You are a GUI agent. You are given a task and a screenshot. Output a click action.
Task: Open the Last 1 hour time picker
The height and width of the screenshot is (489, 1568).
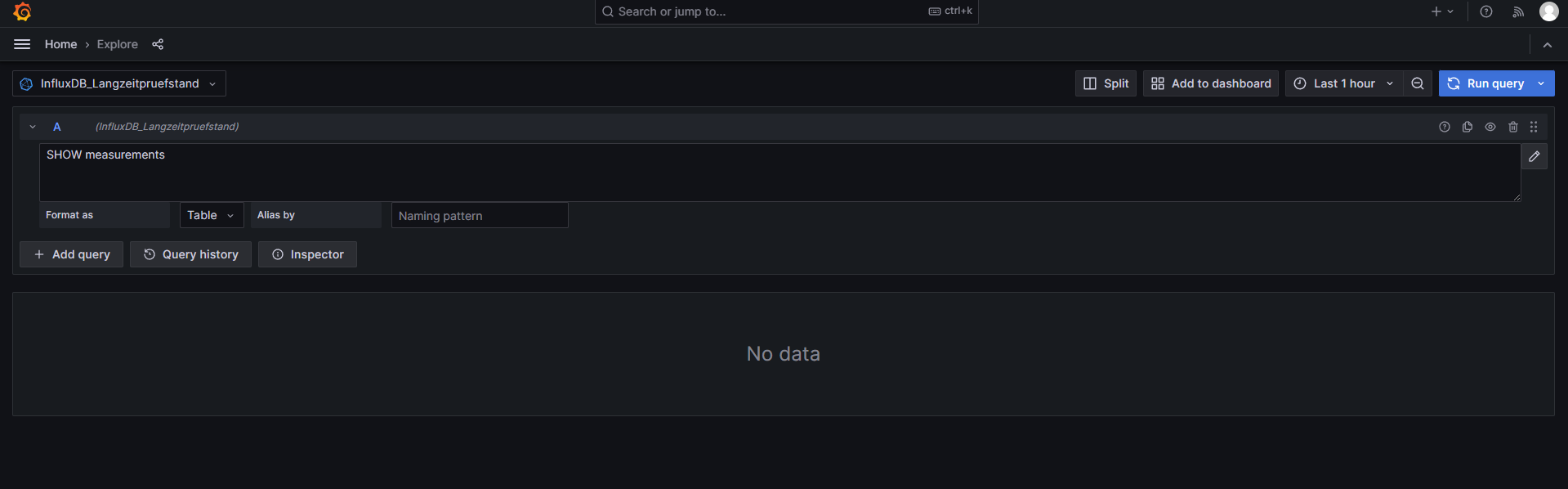[x=1342, y=83]
